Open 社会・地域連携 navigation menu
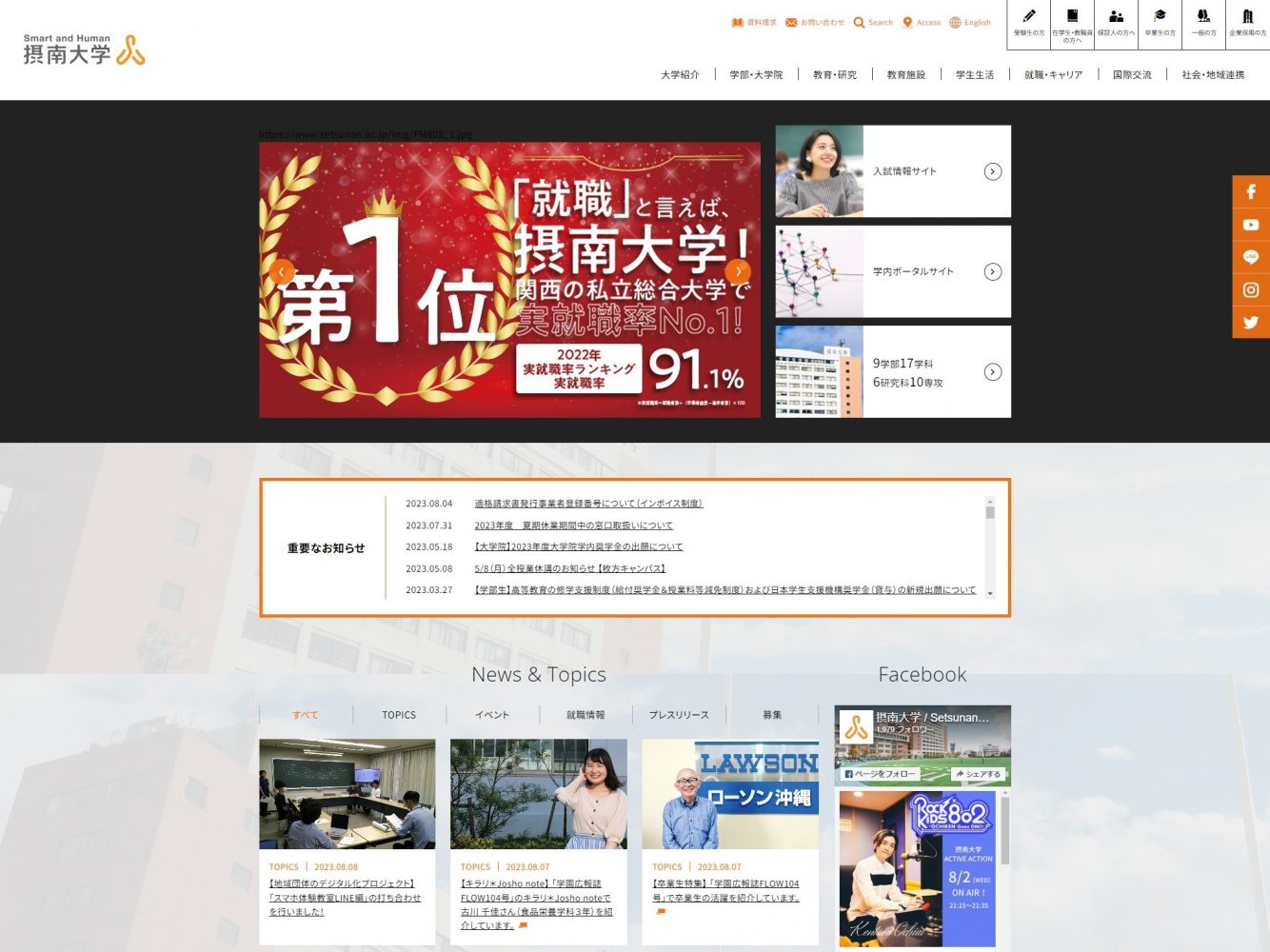1270x952 pixels. click(x=1213, y=74)
